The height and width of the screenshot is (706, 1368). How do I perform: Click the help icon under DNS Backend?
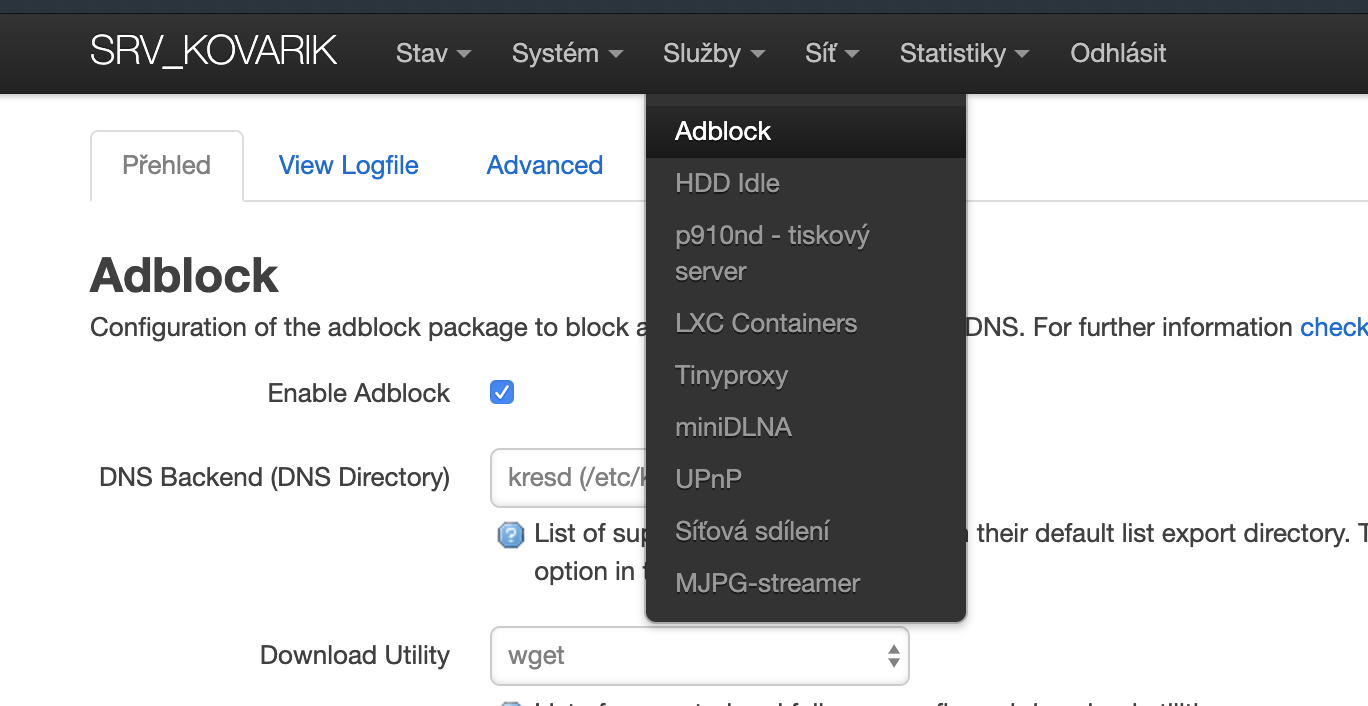tap(510, 535)
